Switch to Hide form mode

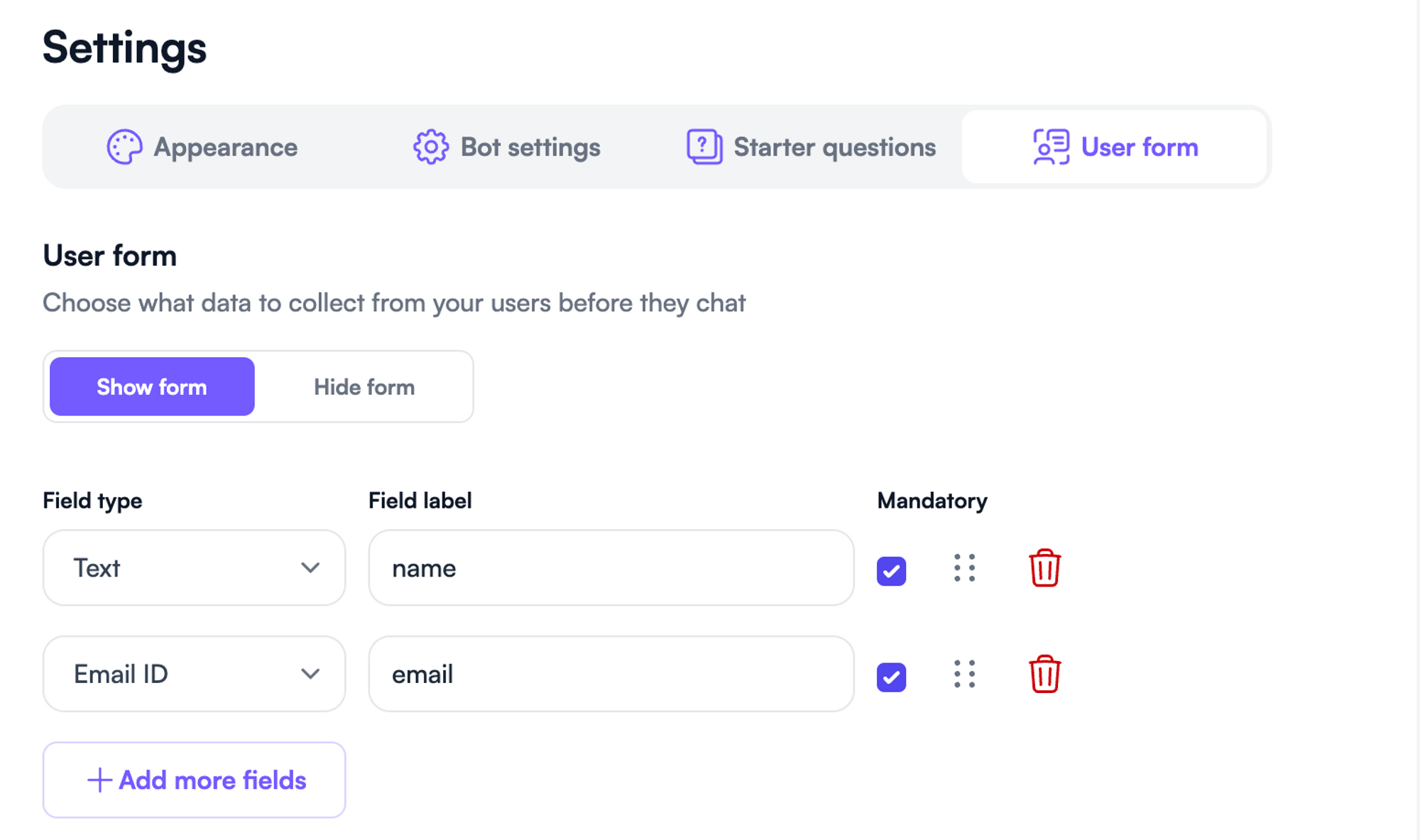364,386
